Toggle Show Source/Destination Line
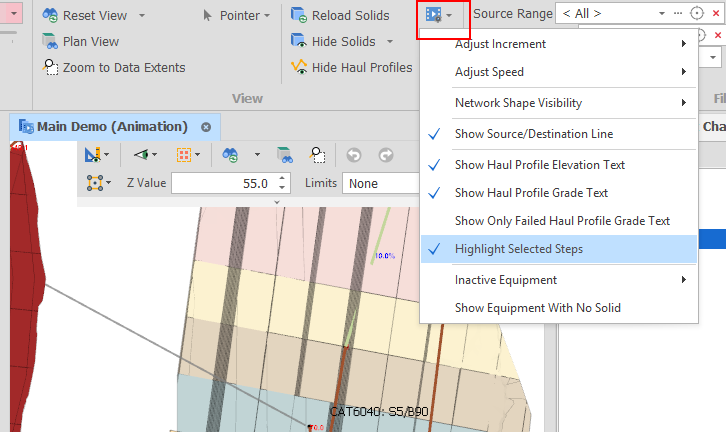726x432 pixels. [x=559, y=134]
